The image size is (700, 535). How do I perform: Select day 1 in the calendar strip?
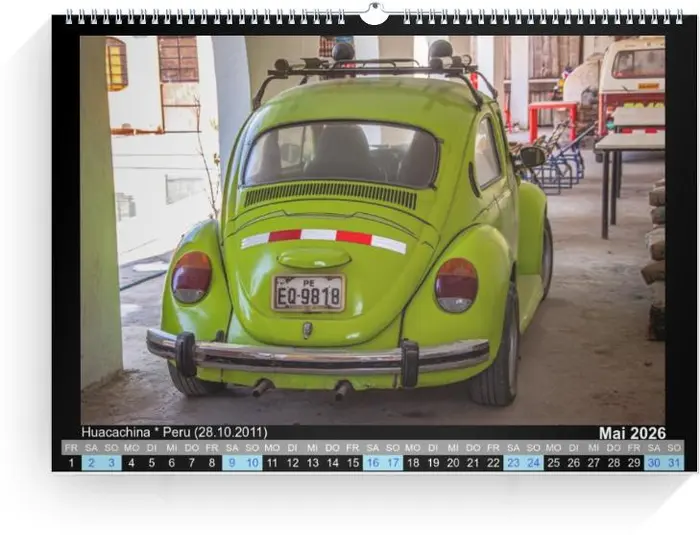tap(71, 463)
